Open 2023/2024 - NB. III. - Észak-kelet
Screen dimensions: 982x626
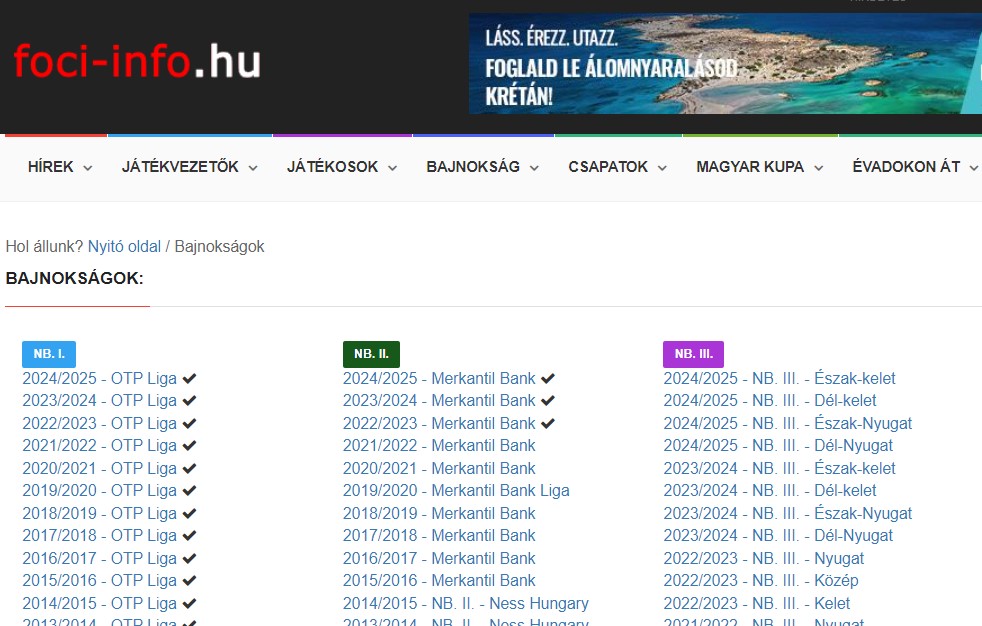pyautogui.click(x=779, y=469)
